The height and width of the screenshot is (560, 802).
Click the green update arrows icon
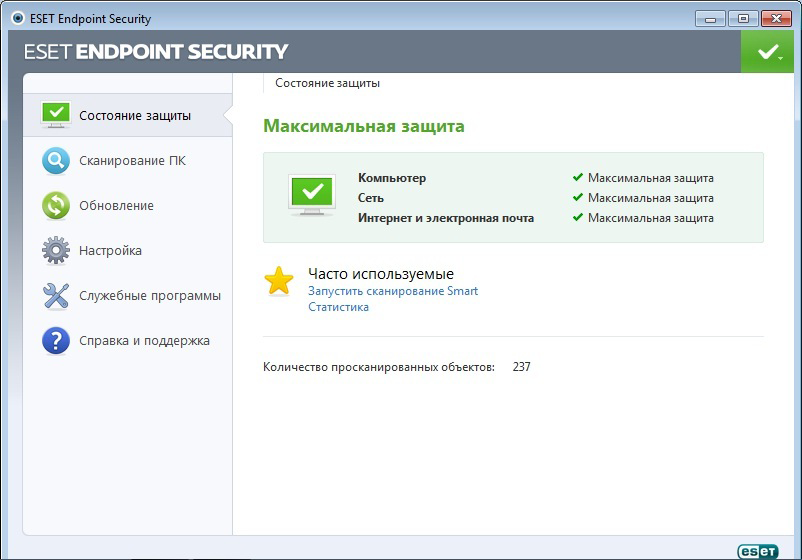[56, 205]
